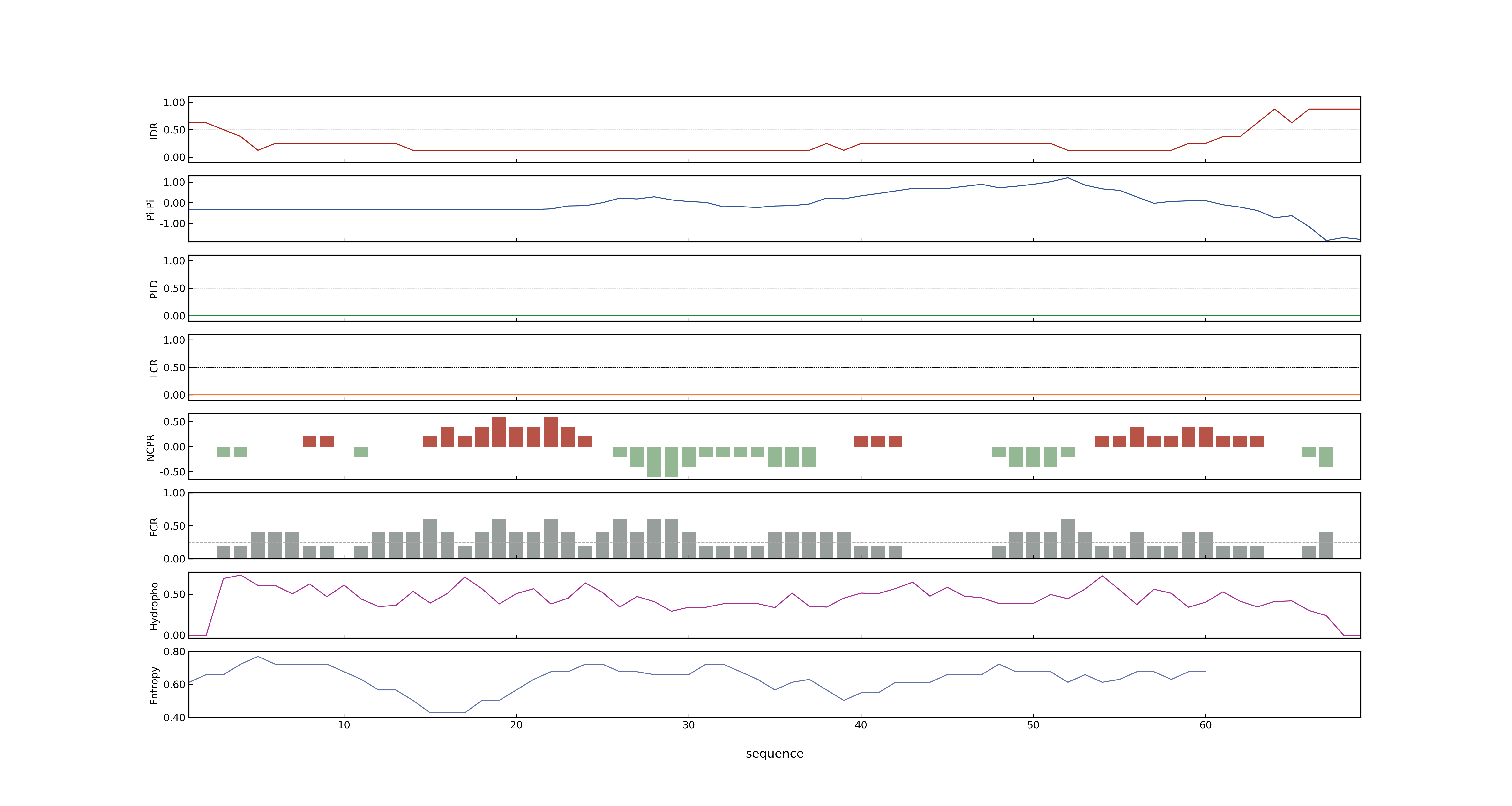Click the '0.50' tick on the Hydropho axis
Viewport: 1512px width, 806px height.
tap(174, 594)
